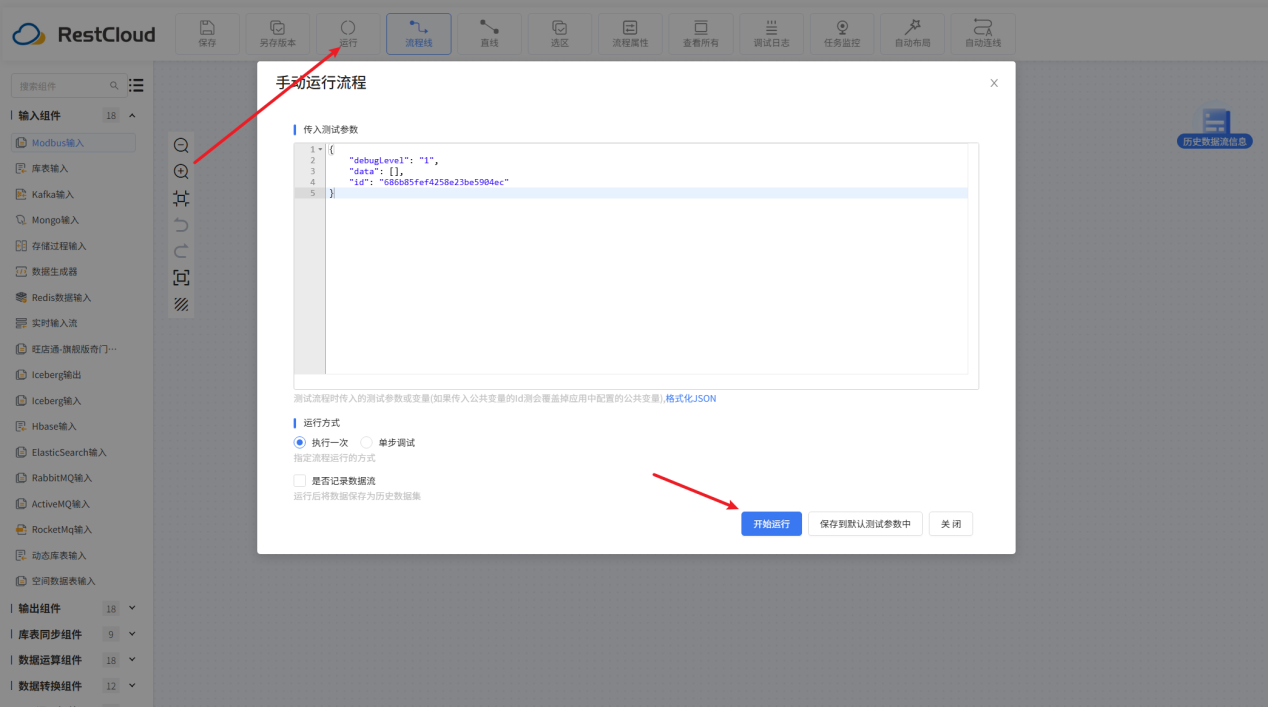
Task: Click the 查看所有 view all icon
Action: coord(701,33)
